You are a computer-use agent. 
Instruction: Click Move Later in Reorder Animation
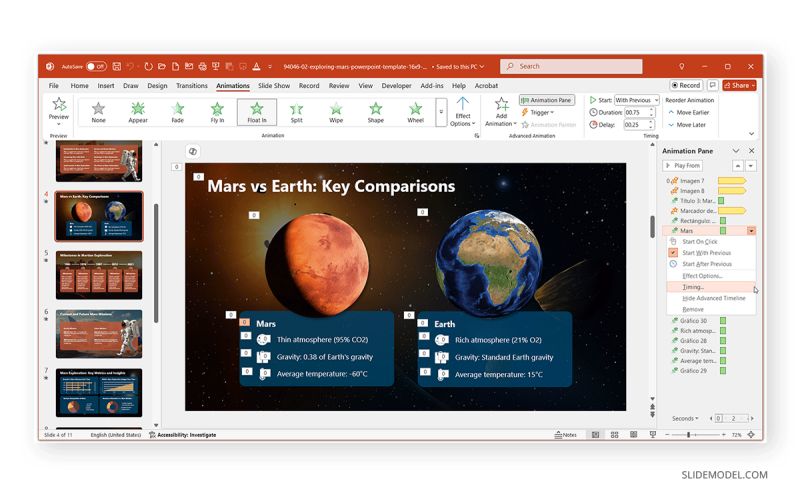[x=687, y=125]
